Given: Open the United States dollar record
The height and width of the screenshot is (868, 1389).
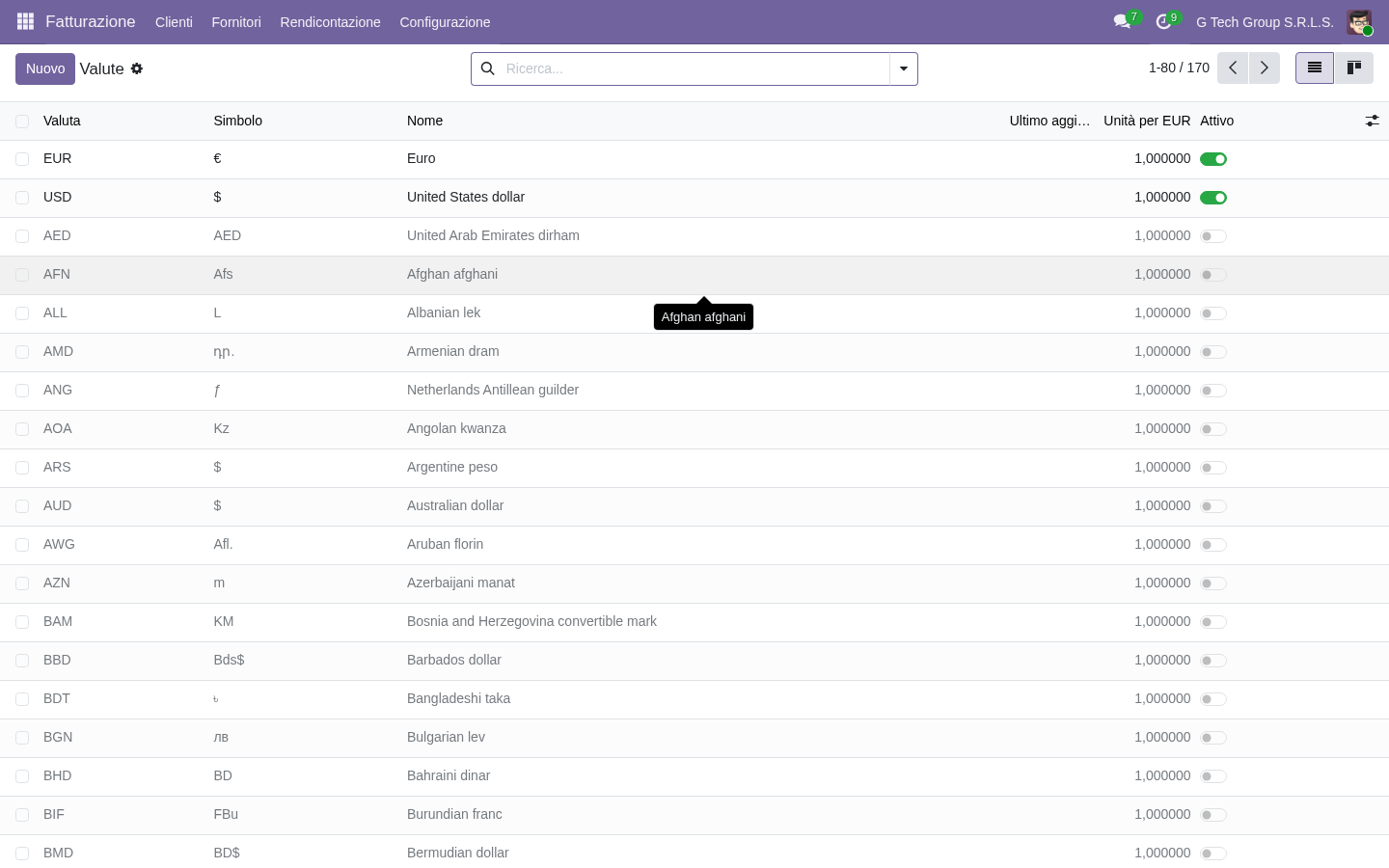Looking at the screenshot, I should pyautogui.click(x=466, y=197).
